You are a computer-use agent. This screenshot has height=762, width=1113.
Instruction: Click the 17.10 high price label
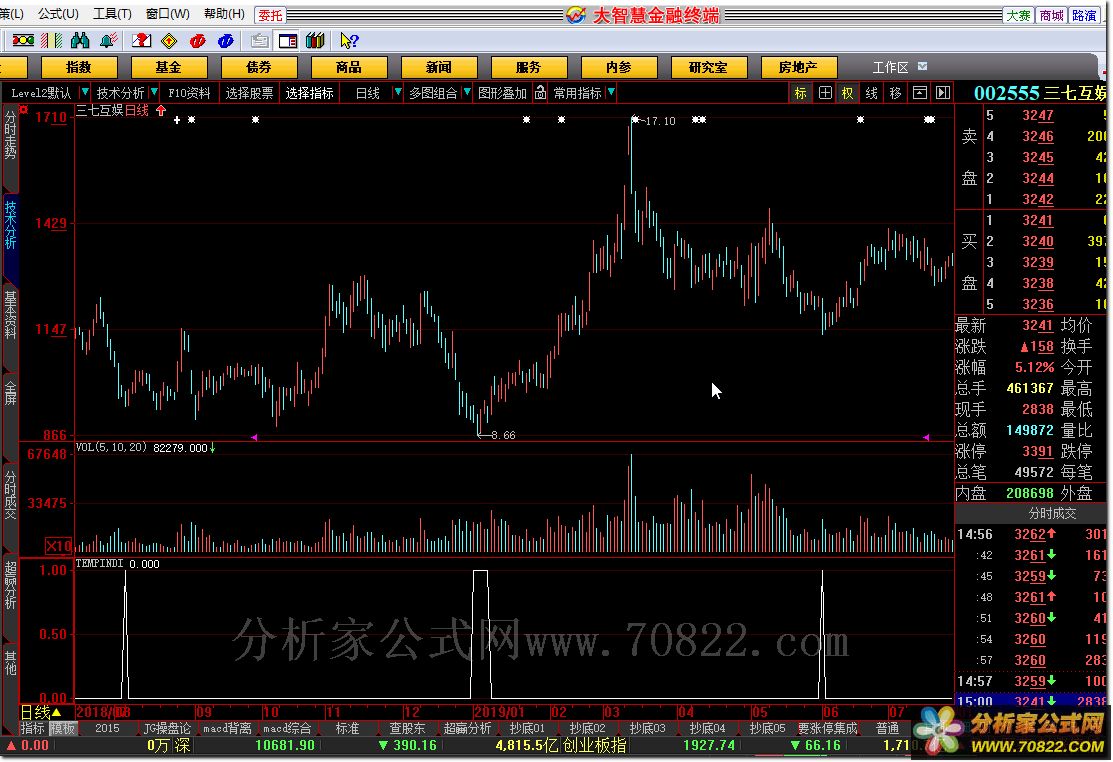[659, 121]
